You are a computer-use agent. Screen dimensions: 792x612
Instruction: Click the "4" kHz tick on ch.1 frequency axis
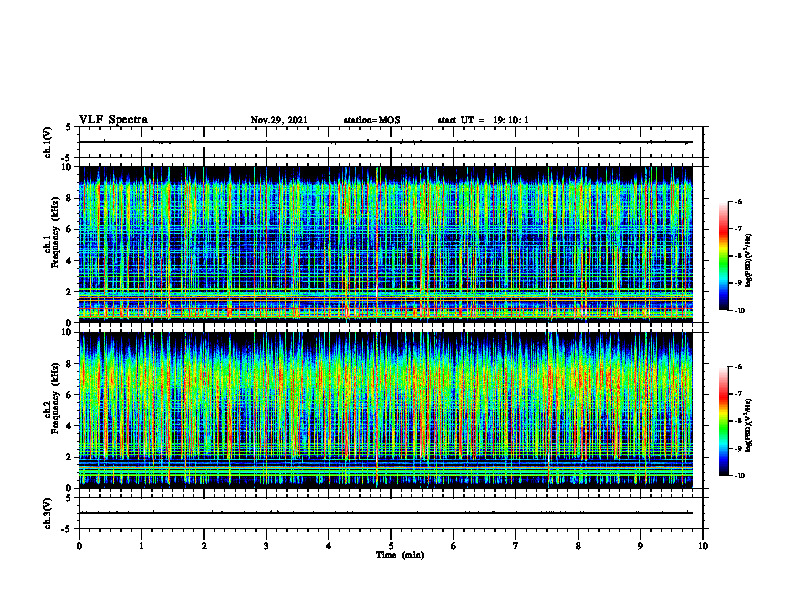pos(70,261)
